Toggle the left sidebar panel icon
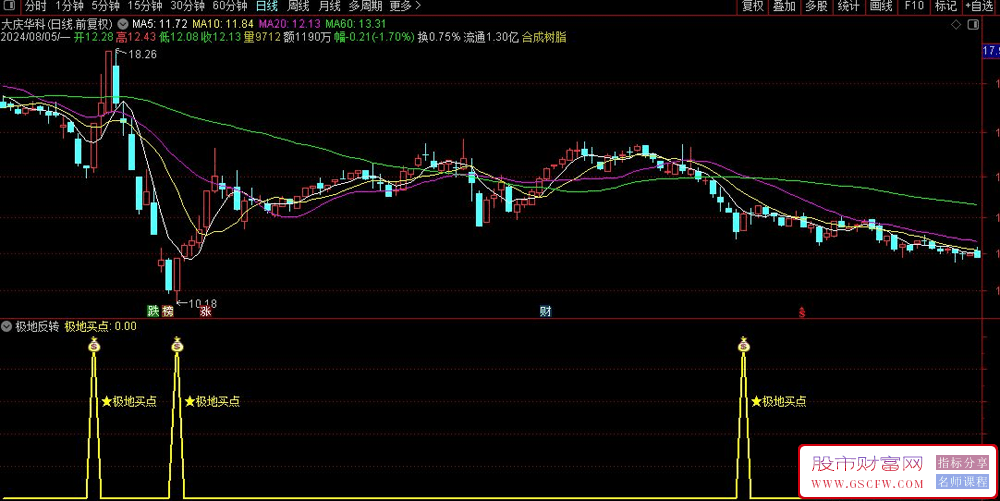Image resolution: width=1000 pixels, height=501 pixels. pos(9,6)
